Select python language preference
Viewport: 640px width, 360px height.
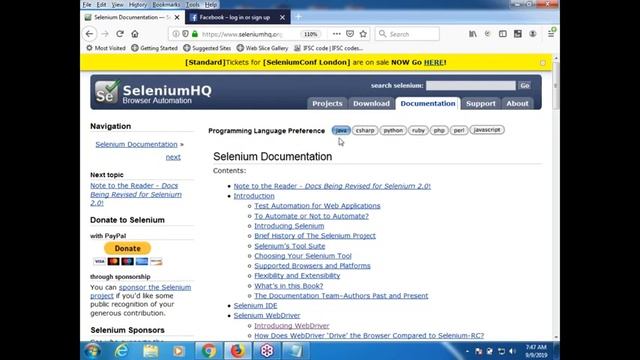click(393, 130)
